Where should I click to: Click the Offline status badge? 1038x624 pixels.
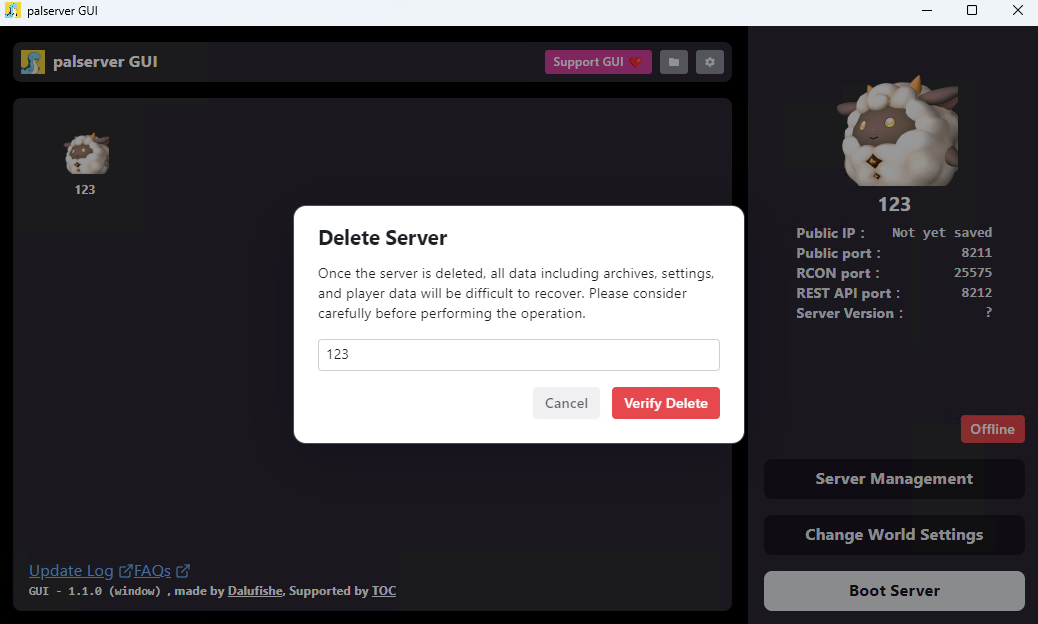pos(992,429)
